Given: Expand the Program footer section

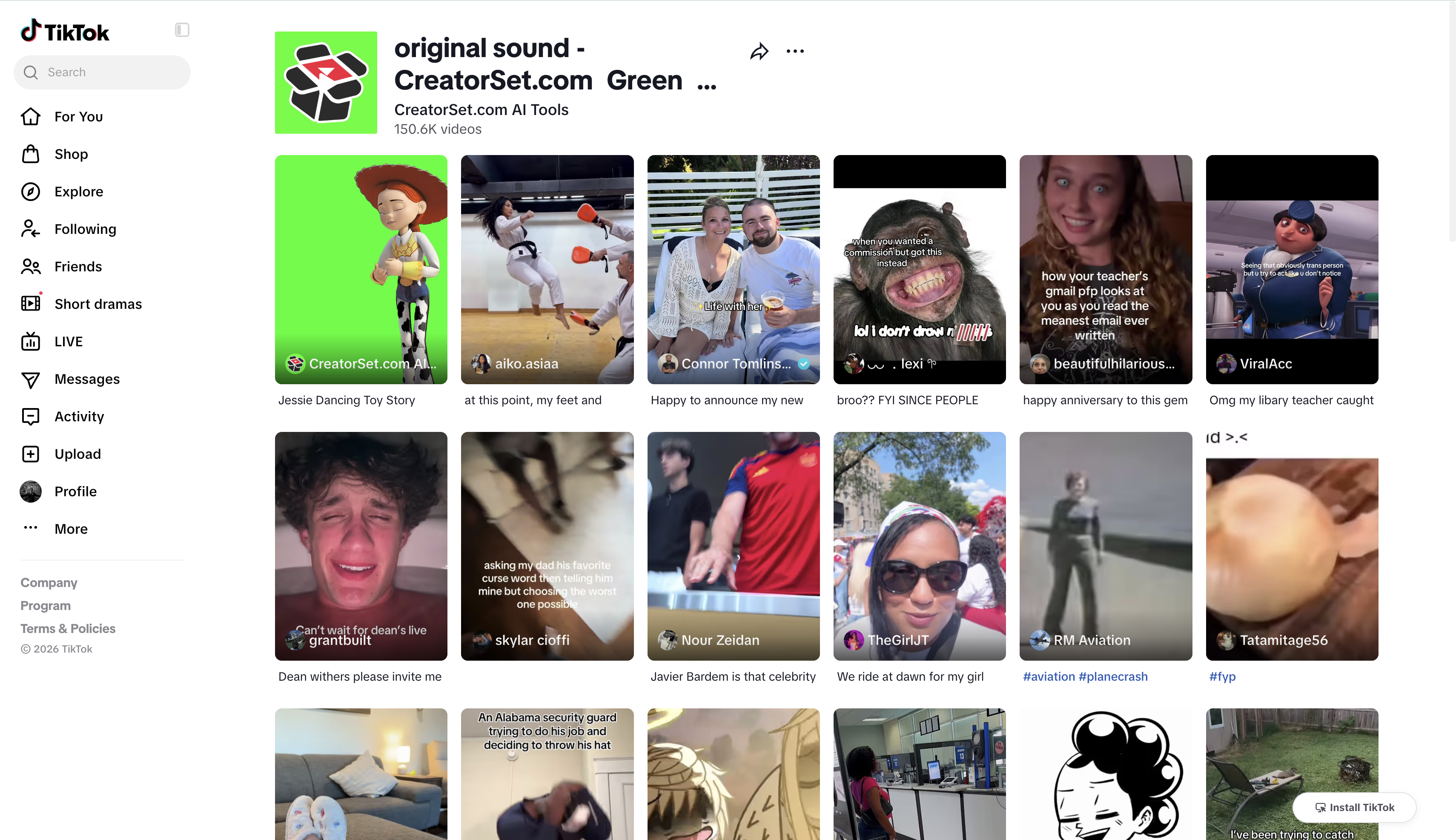Looking at the screenshot, I should (x=46, y=606).
